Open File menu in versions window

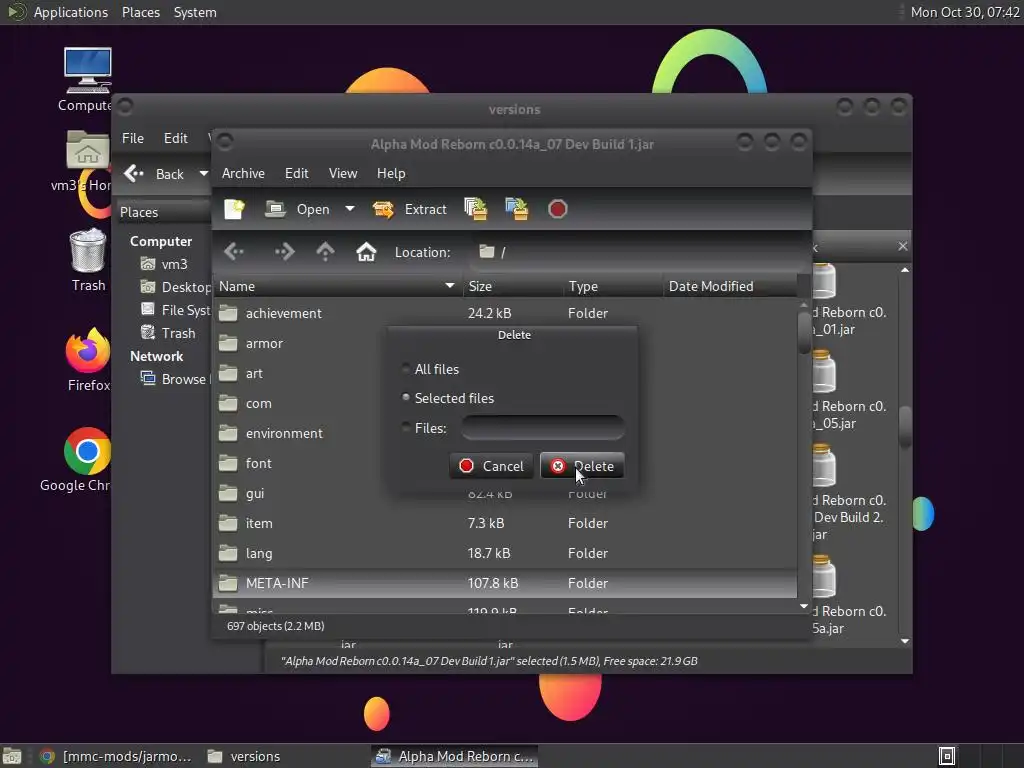(133, 138)
